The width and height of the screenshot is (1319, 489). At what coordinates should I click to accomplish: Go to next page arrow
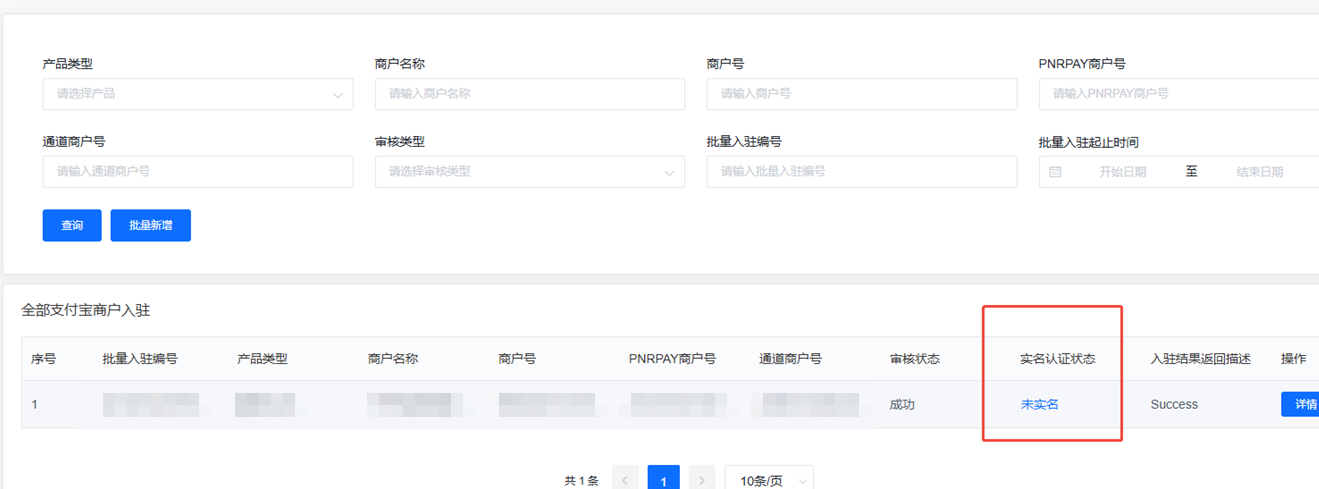point(702,479)
